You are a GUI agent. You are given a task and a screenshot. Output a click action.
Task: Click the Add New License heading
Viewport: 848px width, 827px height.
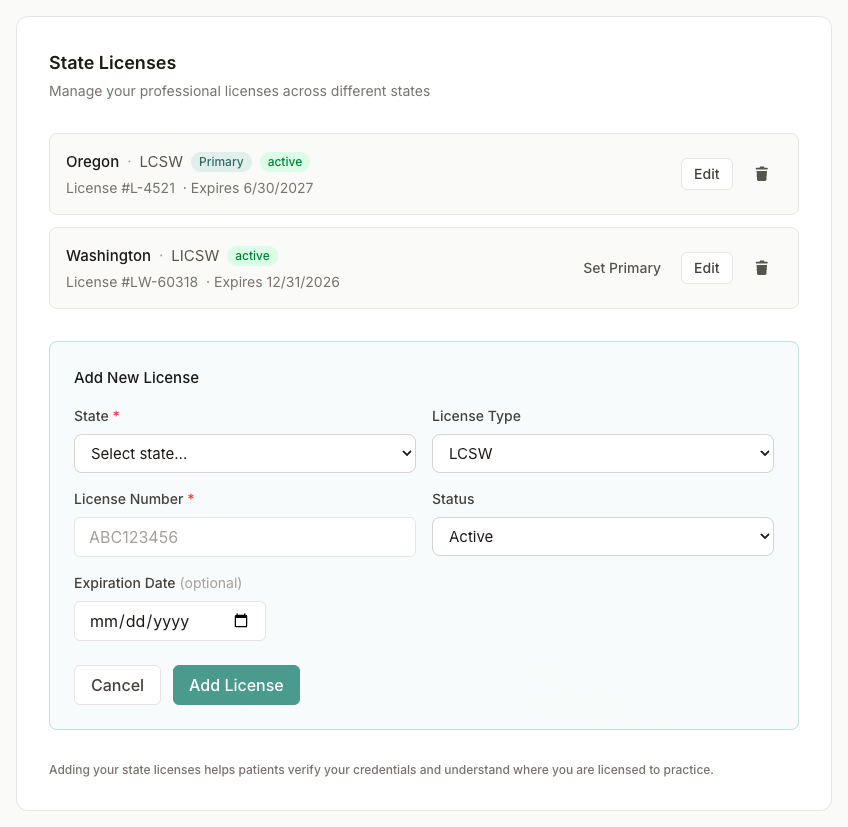[x=136, y=378]
